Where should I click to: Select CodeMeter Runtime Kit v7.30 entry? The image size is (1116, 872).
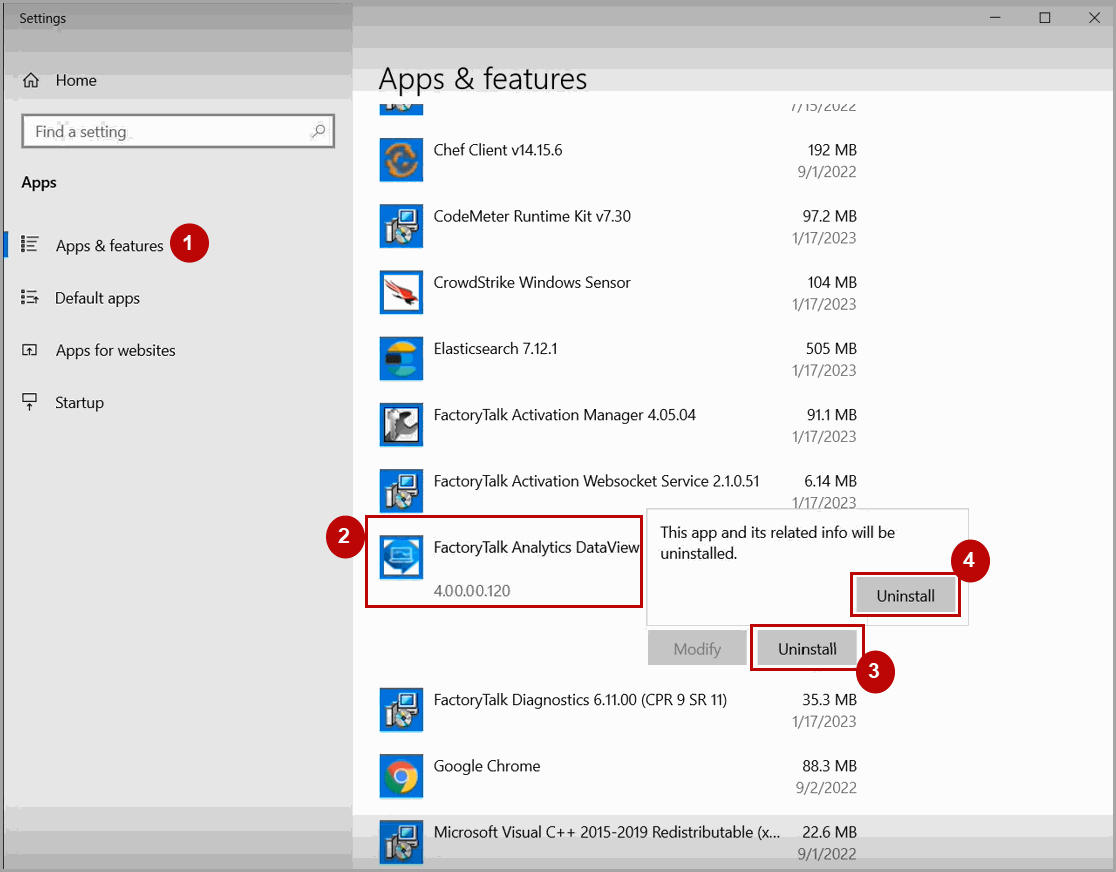click(532, 216)
